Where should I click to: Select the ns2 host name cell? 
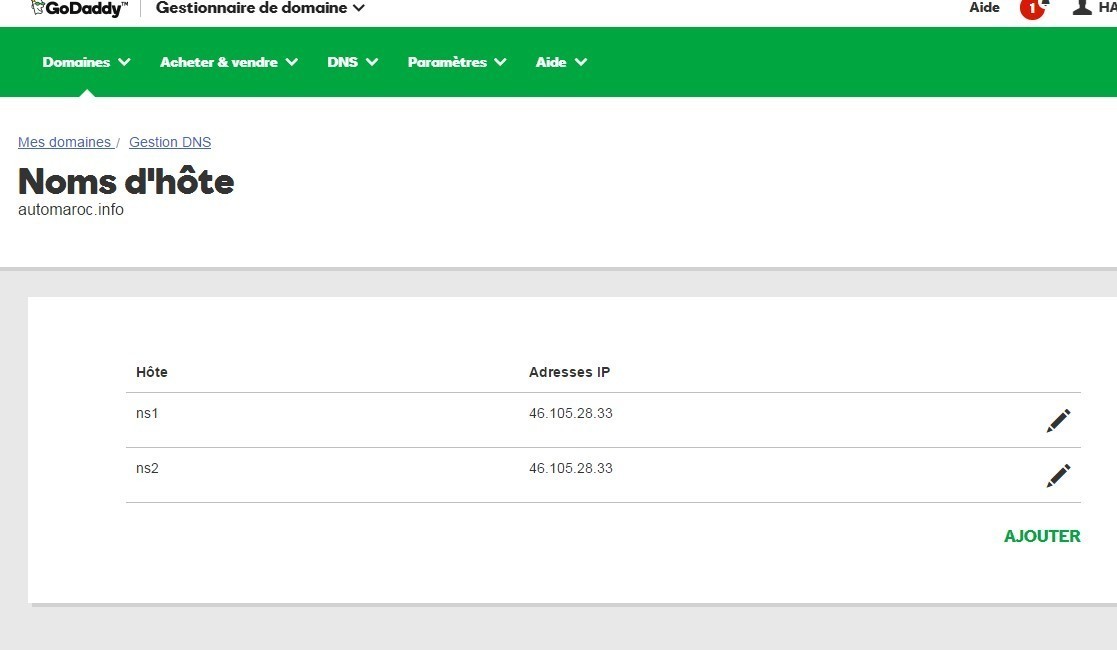click(x=147, y=468)
